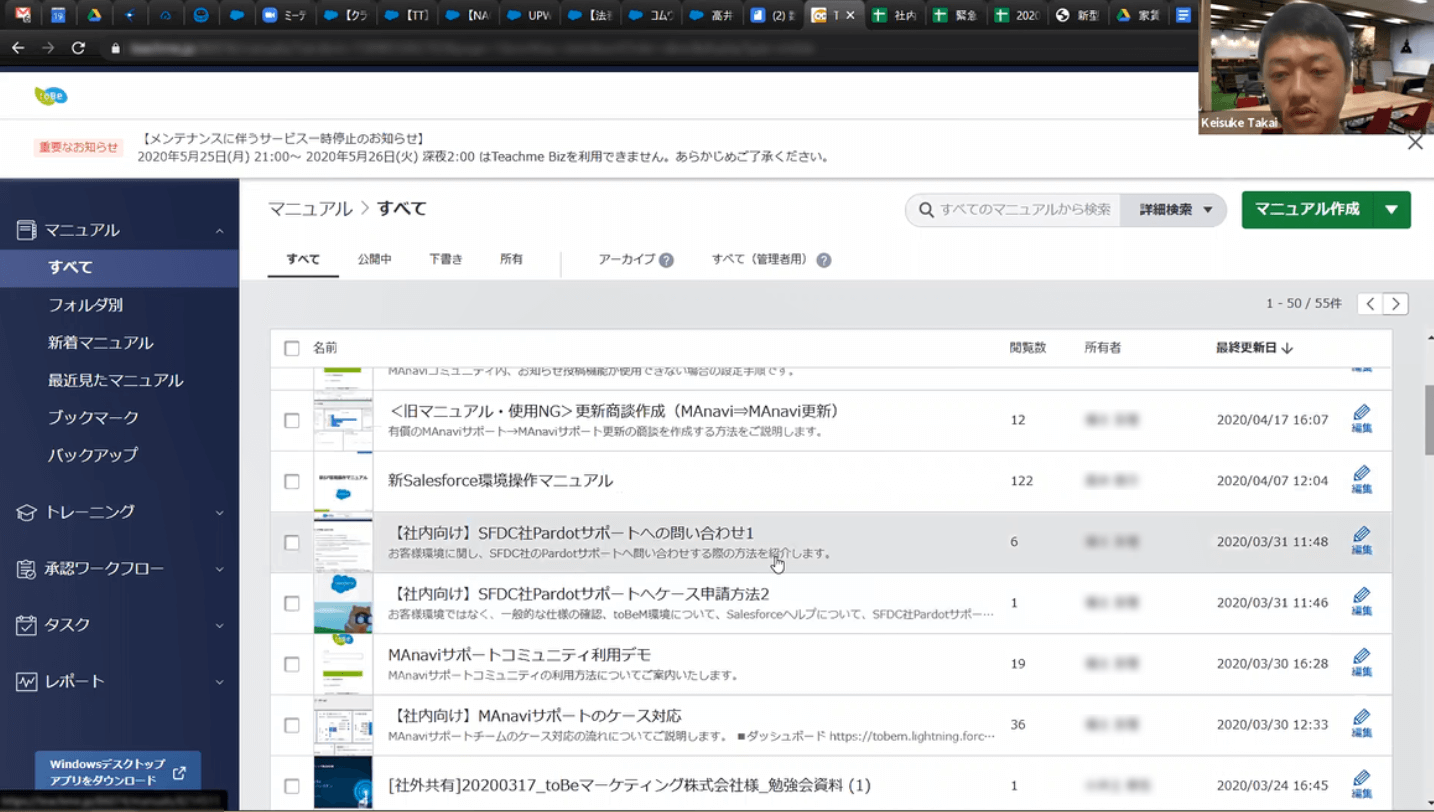Expand the タスク sidebar section

point(219,625)
